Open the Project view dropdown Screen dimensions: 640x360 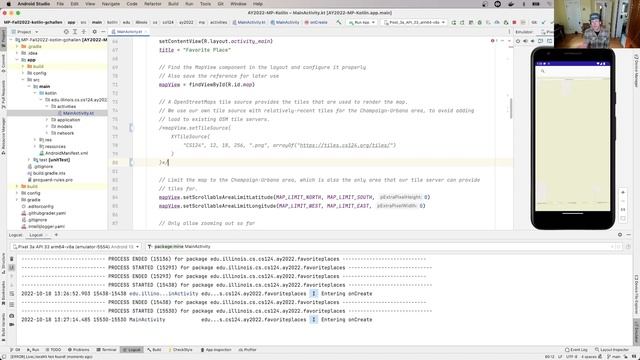click(25, 31)
